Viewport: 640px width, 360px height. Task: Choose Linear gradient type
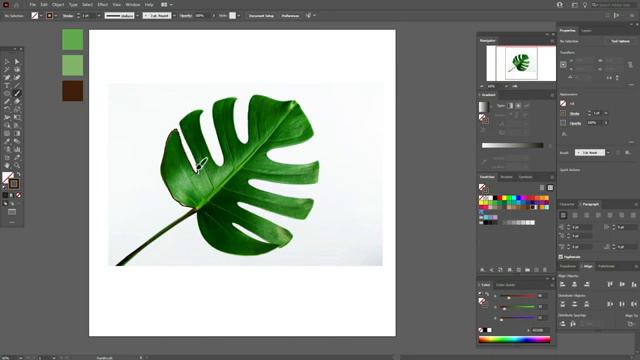click(x=510, y=106)
